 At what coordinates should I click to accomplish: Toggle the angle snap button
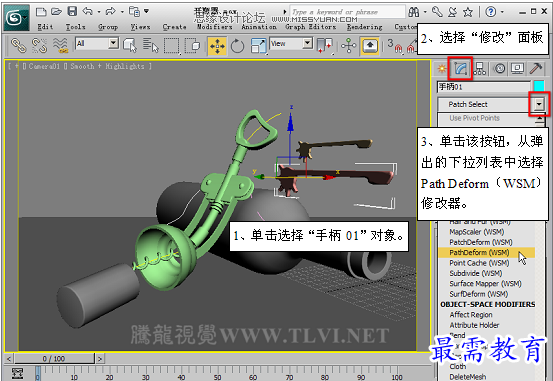[x=411, y=47]
